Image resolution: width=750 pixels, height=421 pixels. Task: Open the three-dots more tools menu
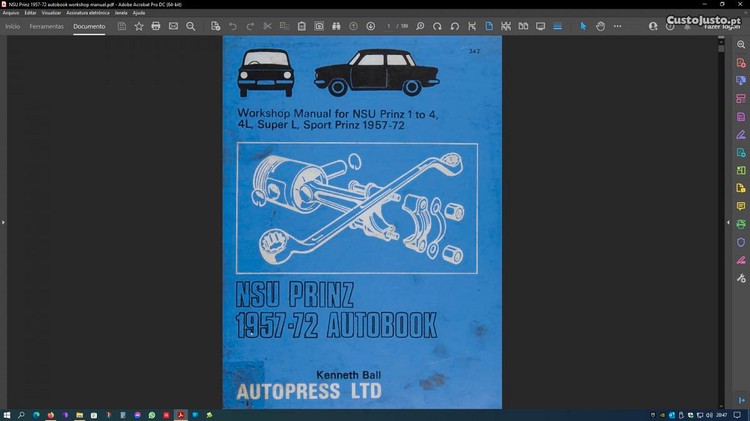point(617,26)
